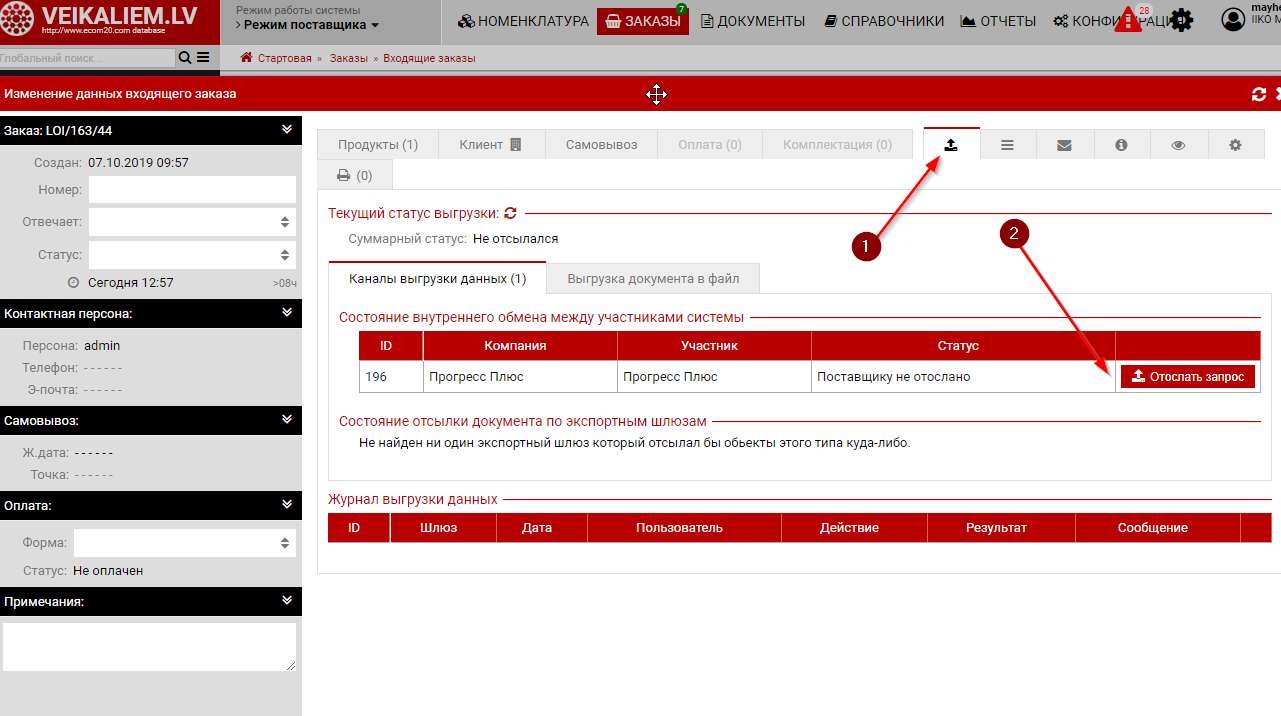Open the Продукты (1) tab

(377, 145)
